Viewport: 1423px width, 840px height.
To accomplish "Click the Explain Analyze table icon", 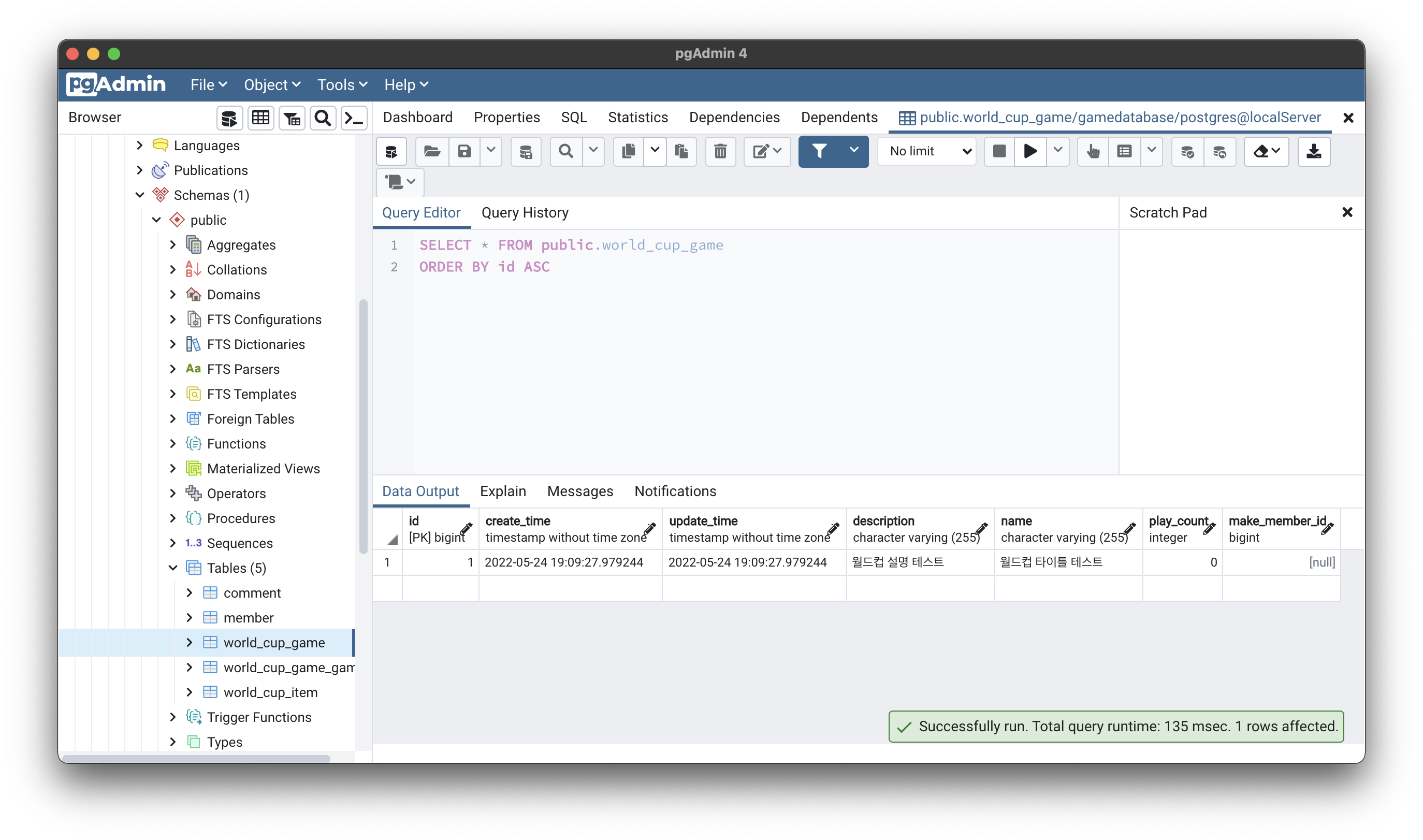I will [x=1125, y=152].
